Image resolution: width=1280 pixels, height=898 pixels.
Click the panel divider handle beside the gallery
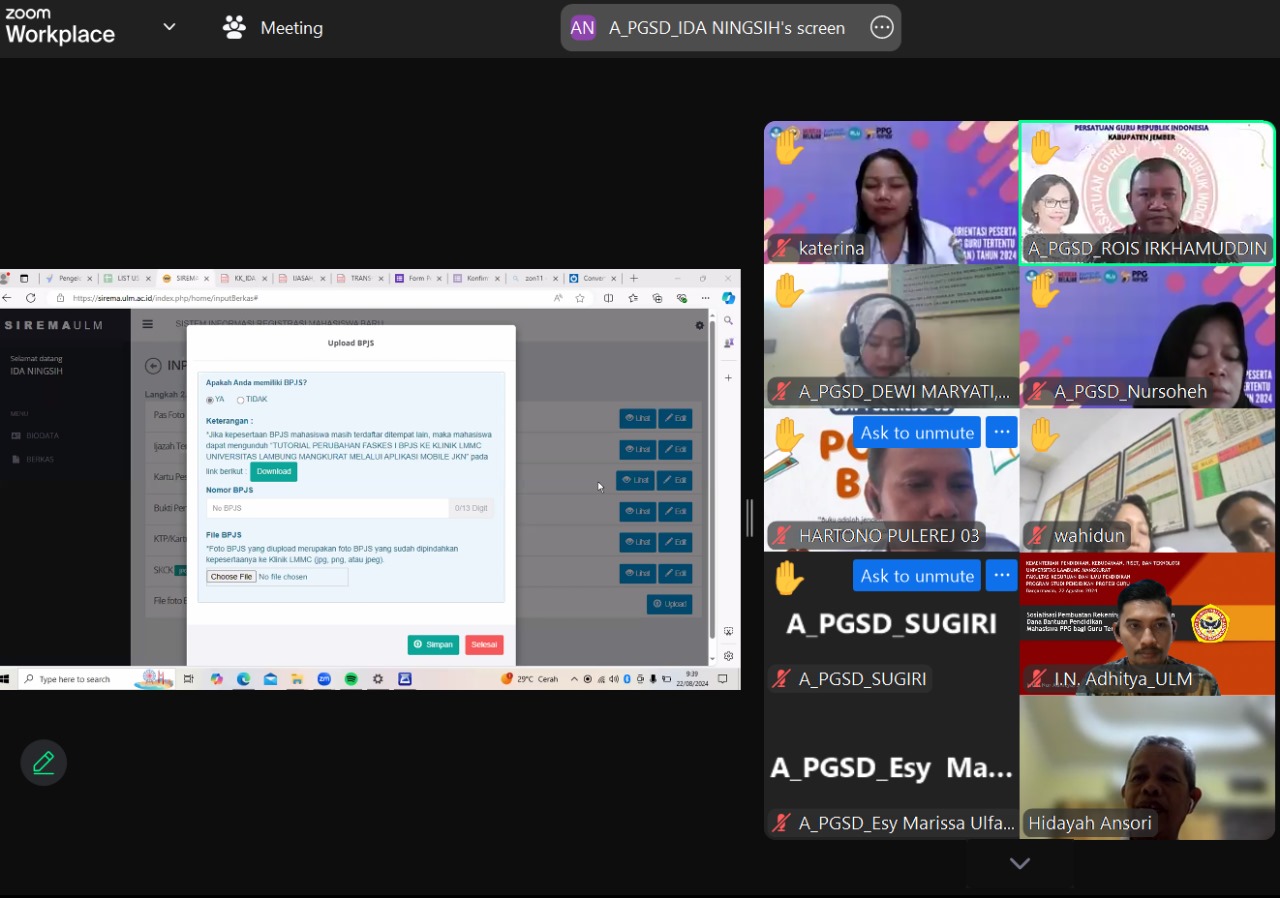coord(750,518)
